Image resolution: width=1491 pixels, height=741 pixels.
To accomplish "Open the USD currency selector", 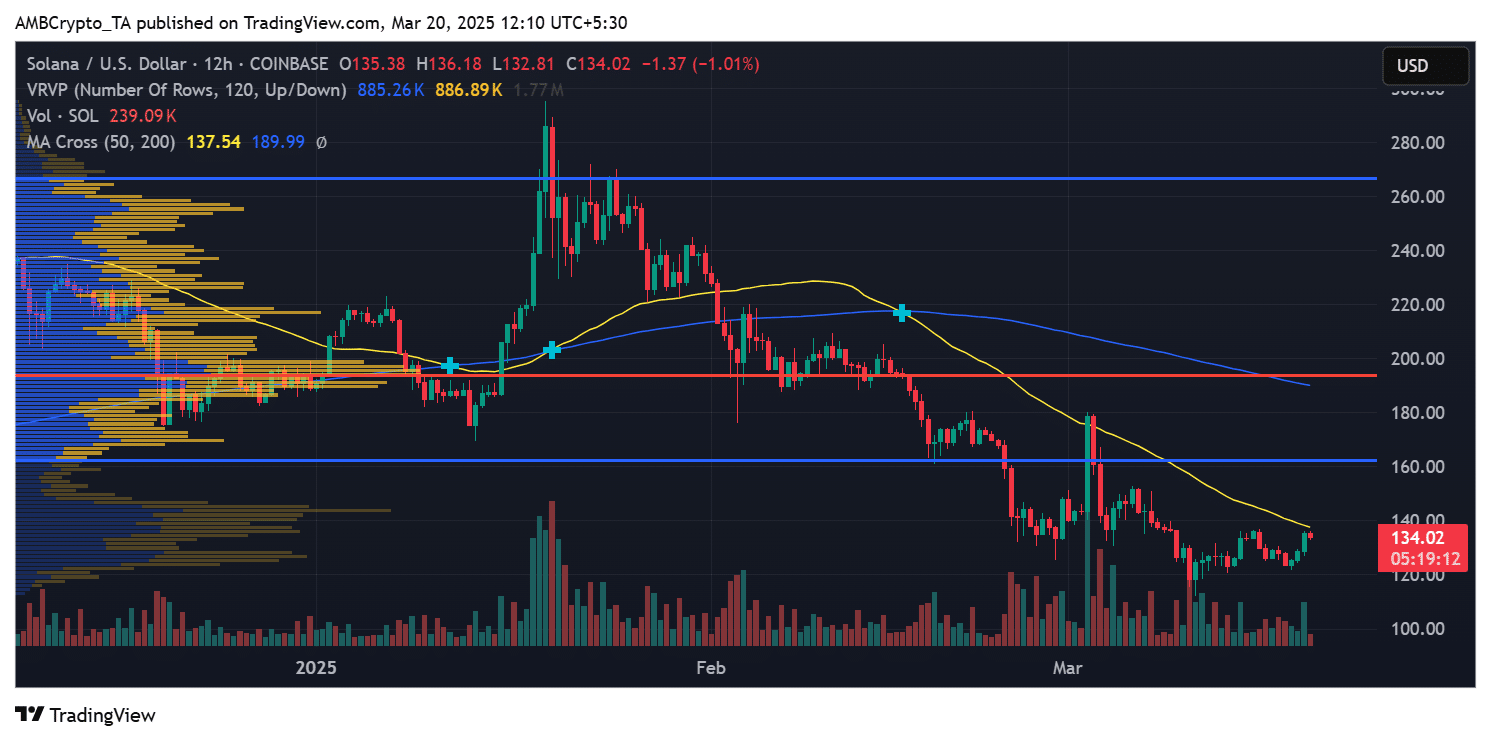I will point(1426,66).
